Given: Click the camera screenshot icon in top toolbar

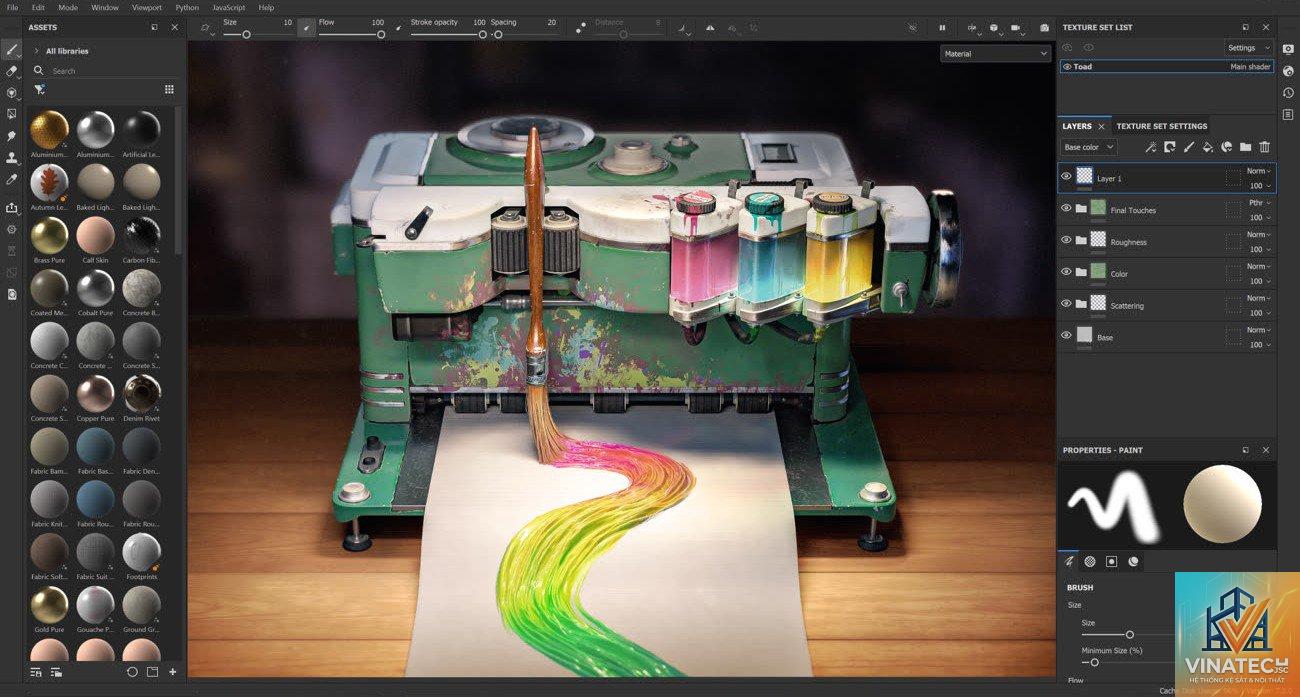Looking at the screenshot, I should 1044,28.
